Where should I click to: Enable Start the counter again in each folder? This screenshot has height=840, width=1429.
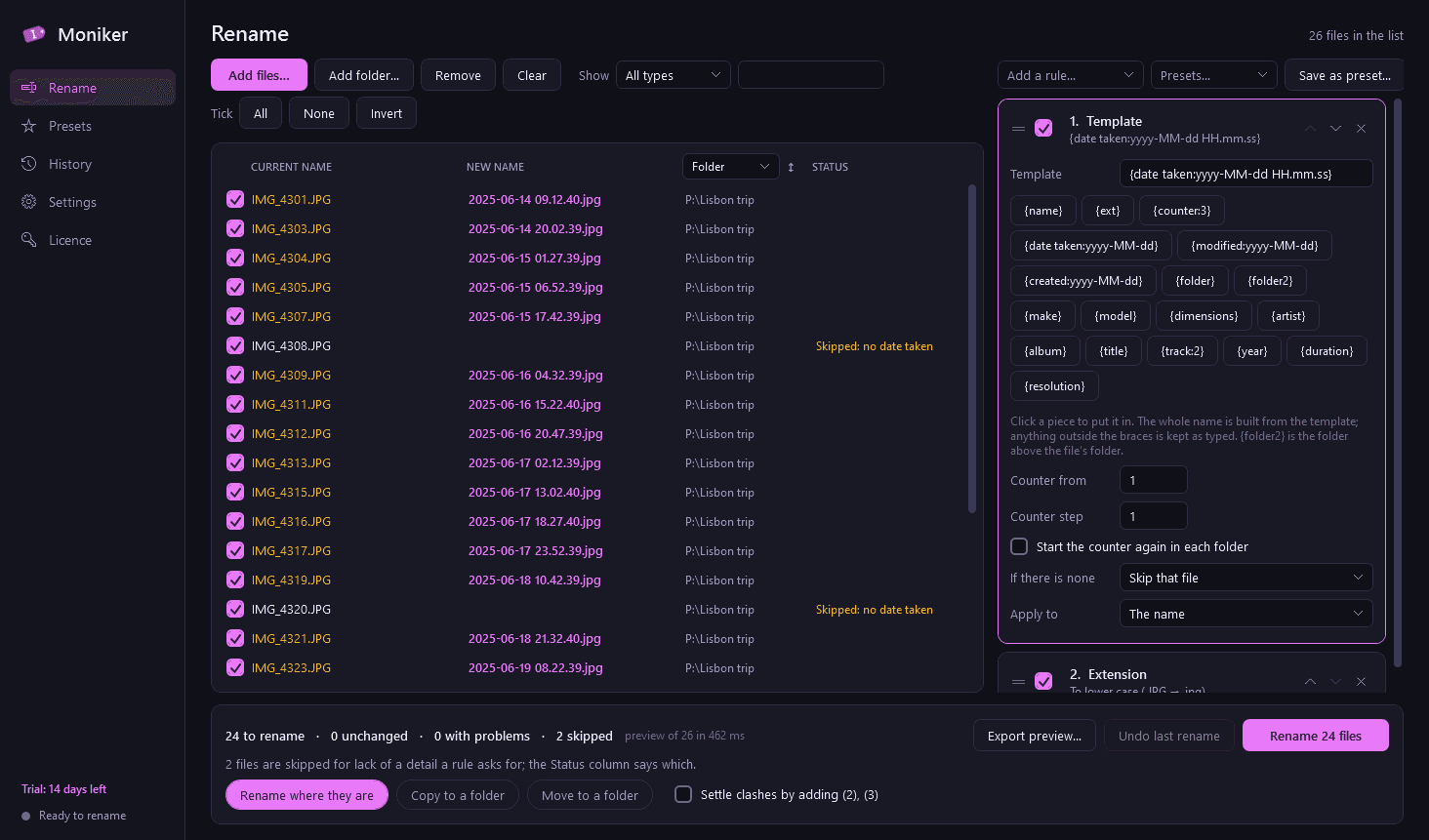[1019, 546]
